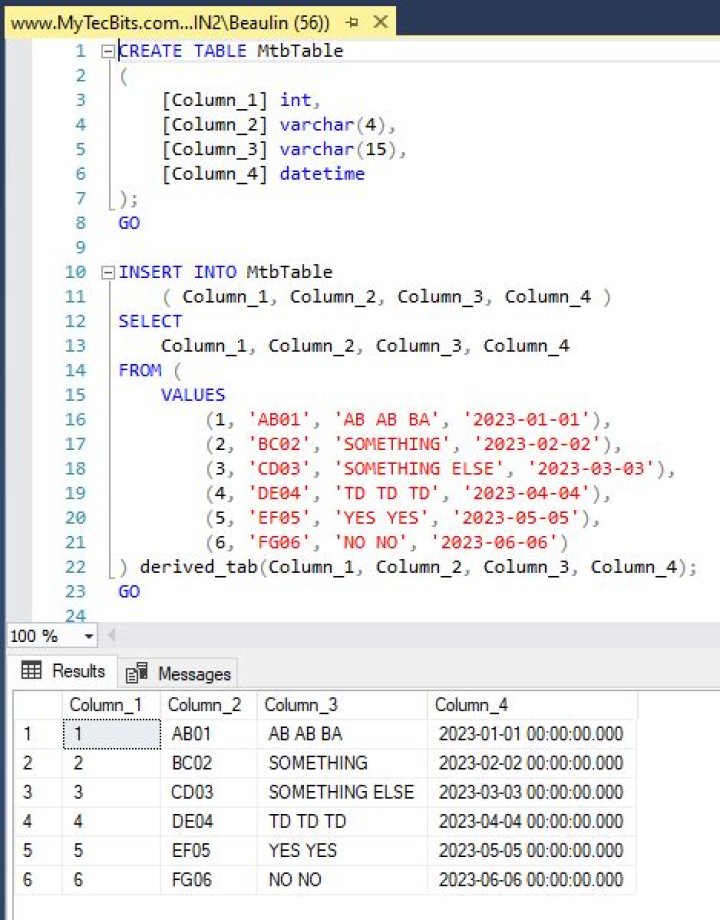Click the '2023-05-05' string on line 20

[x=516, y=518]
